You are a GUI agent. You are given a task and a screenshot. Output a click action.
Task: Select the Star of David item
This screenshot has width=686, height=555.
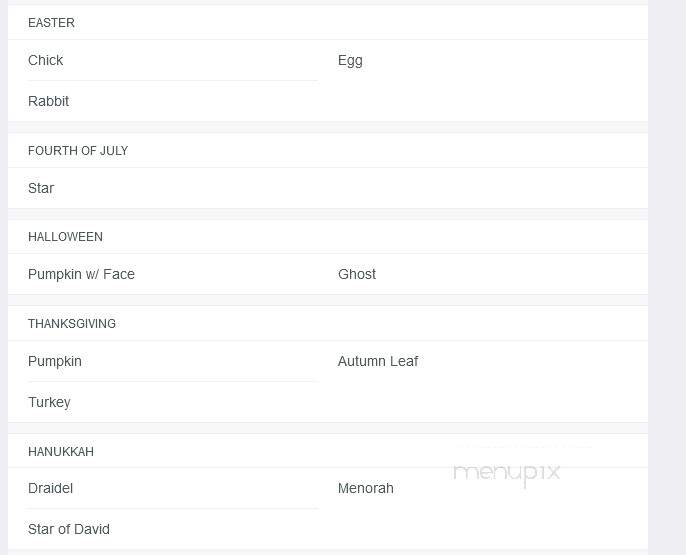(69, 529)
